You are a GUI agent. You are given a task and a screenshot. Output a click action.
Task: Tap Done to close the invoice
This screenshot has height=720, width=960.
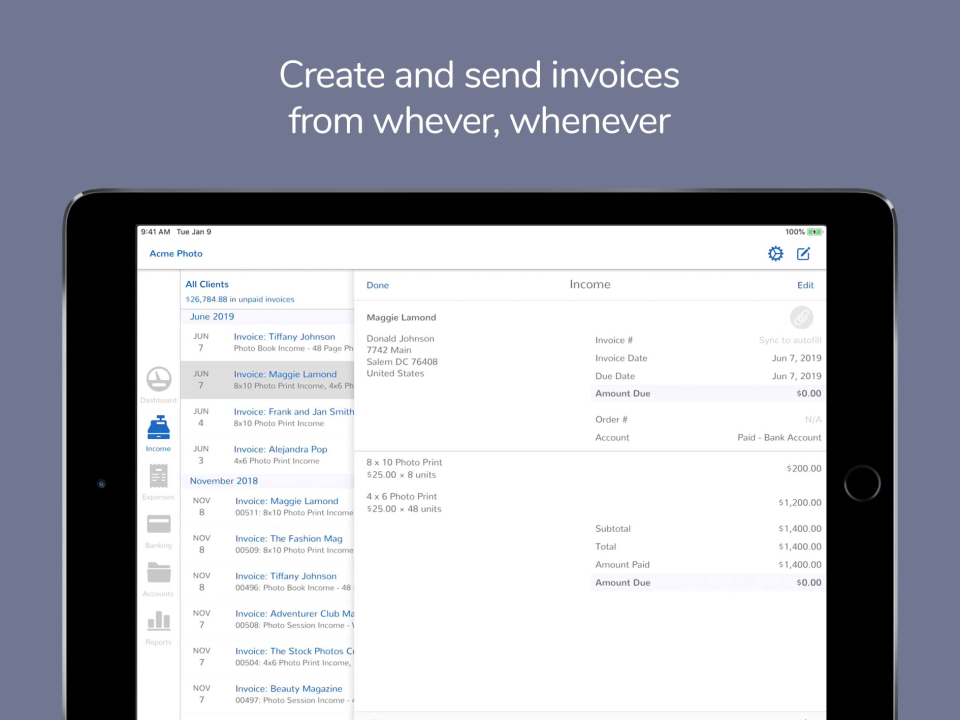coord(378,285)
